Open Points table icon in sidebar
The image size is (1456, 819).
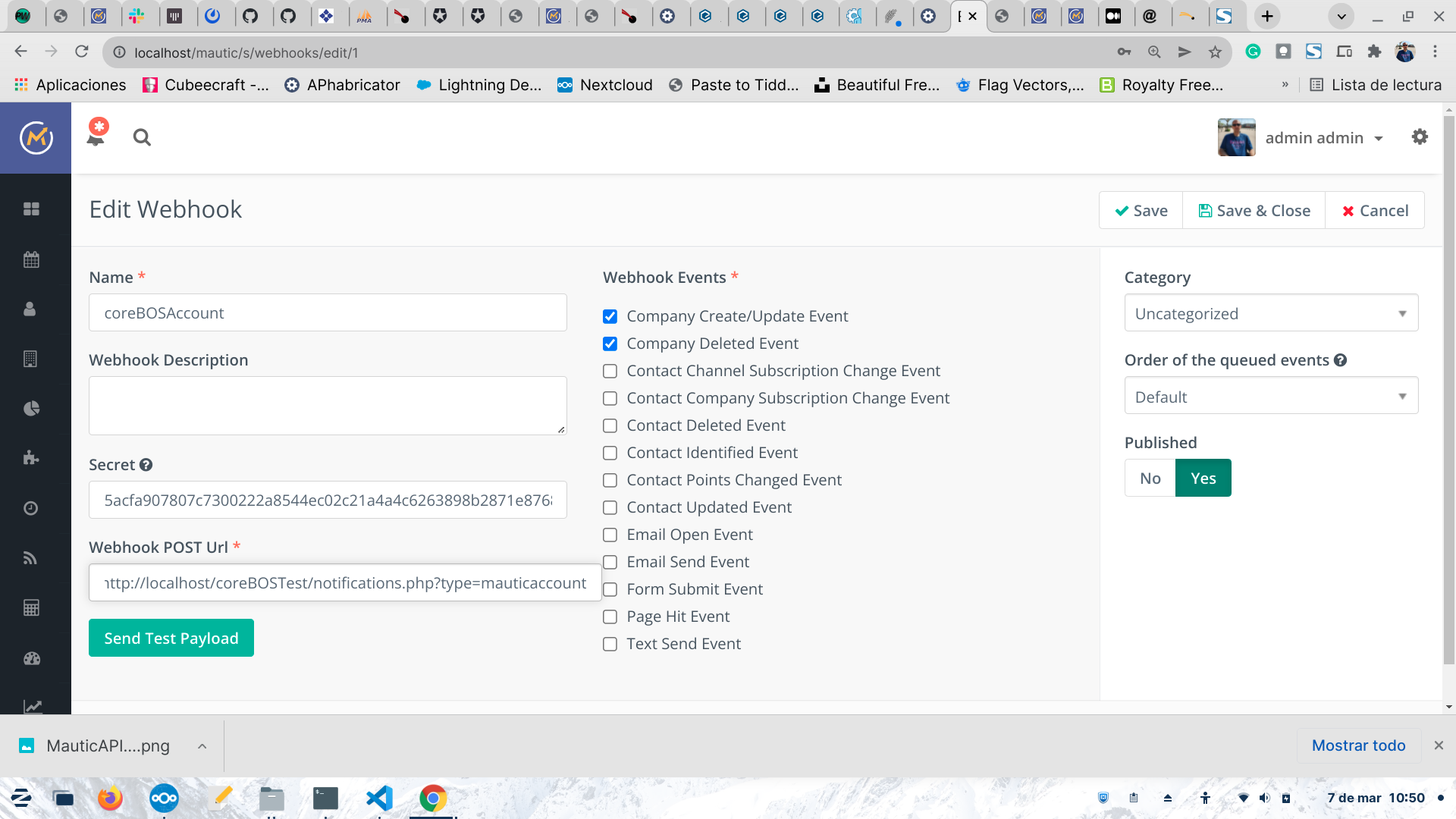pyautogui.click(x=31, y=607)
